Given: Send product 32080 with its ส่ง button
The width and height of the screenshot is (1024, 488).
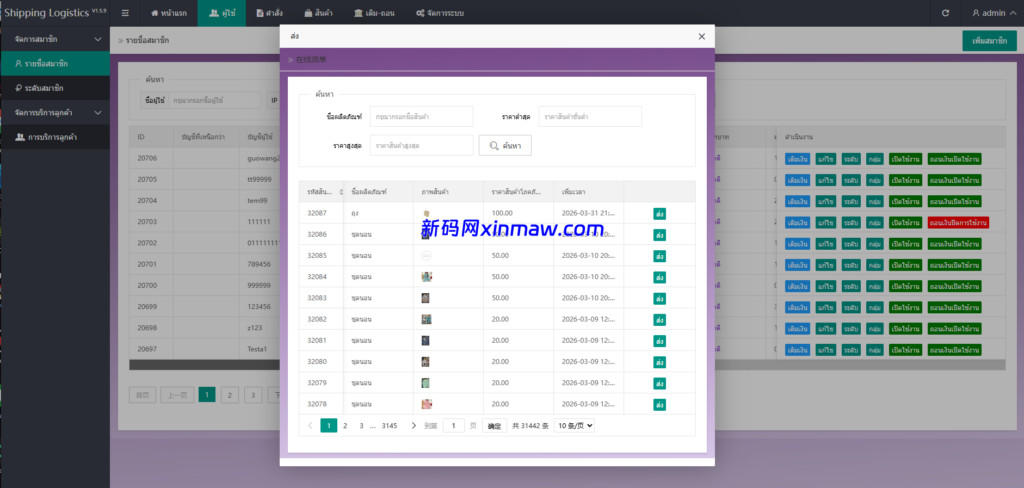Looking at the screenshot, I should 660,362.
